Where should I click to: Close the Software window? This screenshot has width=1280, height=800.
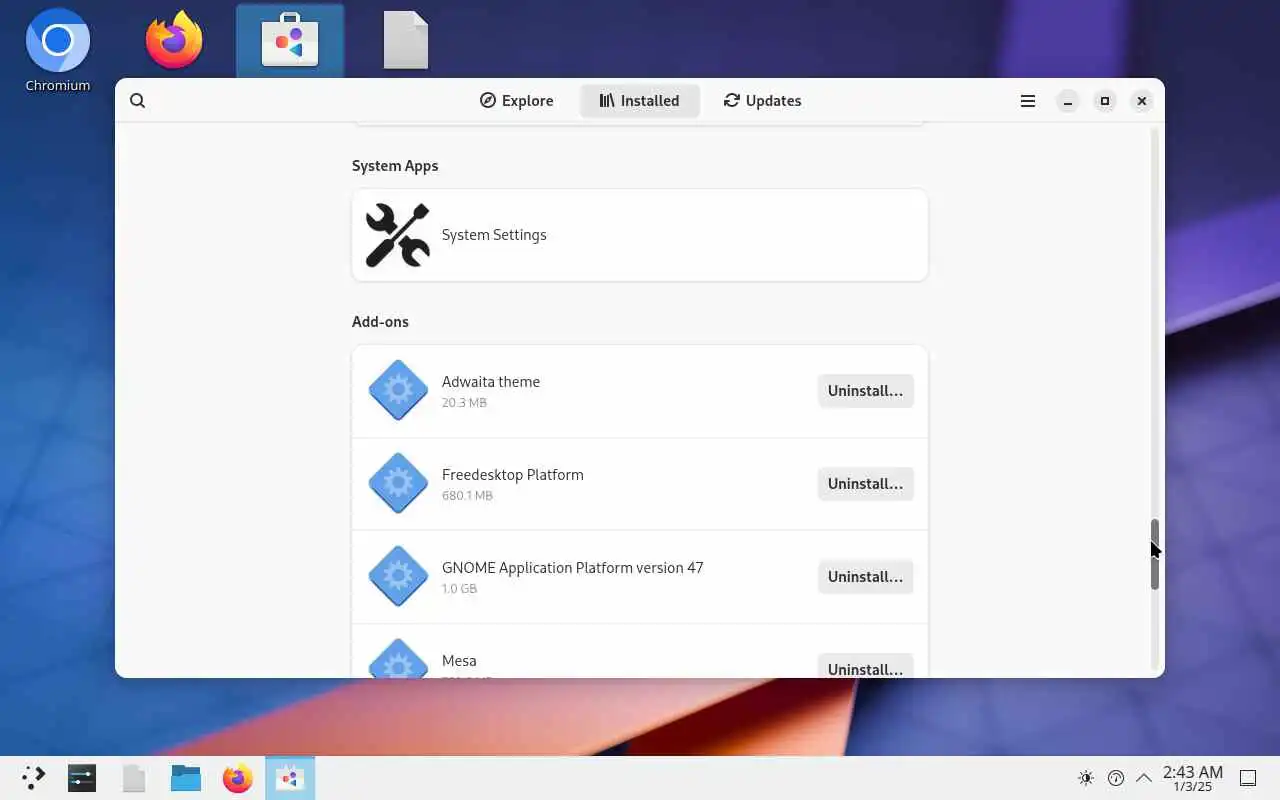coord(1142,101)
